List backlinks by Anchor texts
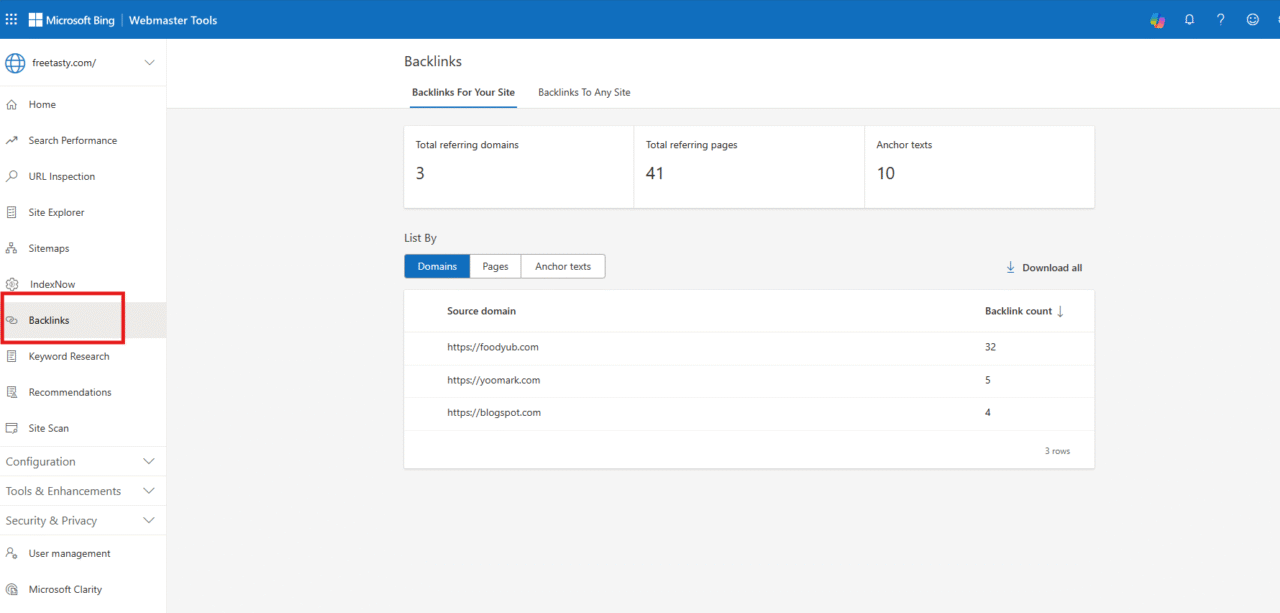1280x613 pixels. (563, 266)
